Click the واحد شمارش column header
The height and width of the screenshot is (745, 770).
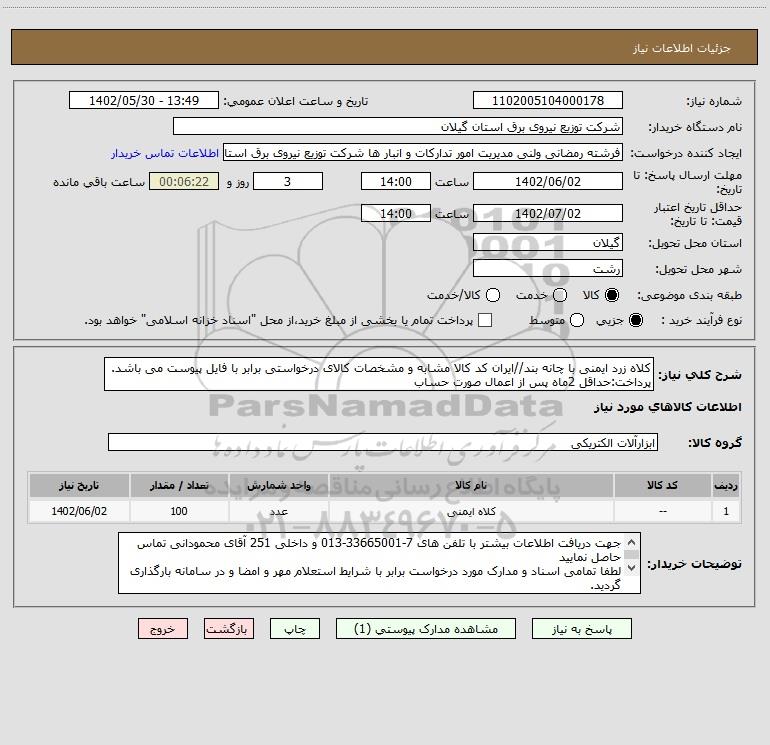(x=278, y=486)
